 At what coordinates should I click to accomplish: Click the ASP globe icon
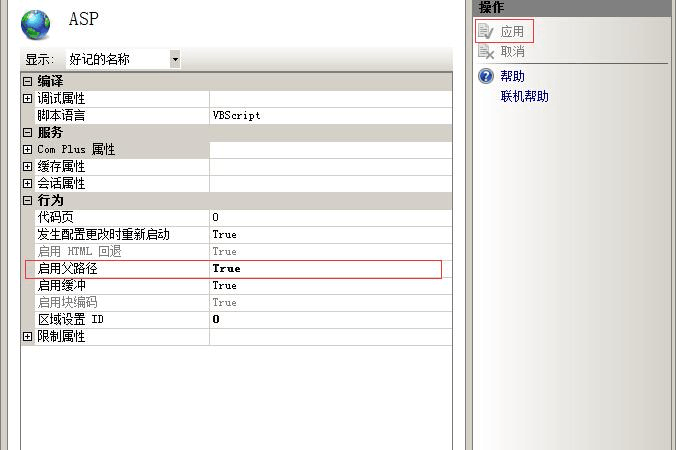point(35,21)
